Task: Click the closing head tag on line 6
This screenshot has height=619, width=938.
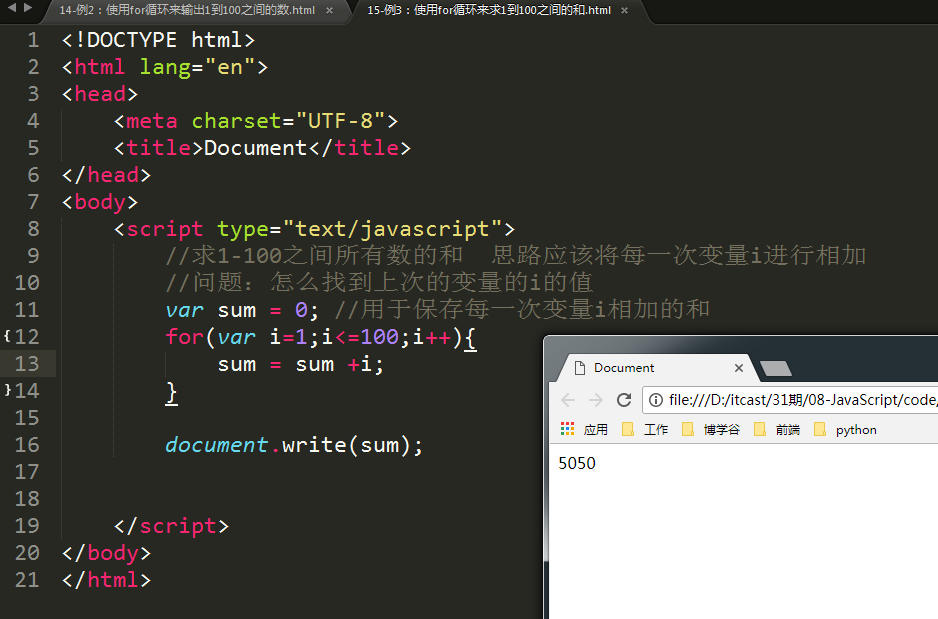Action: point(106,175)
